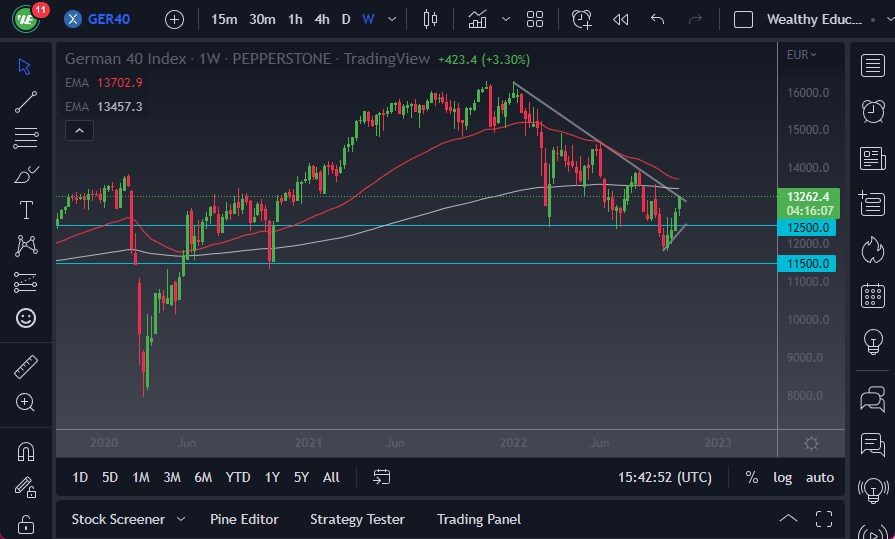Open the EUR currency dropdown

(x=802, y=55)
